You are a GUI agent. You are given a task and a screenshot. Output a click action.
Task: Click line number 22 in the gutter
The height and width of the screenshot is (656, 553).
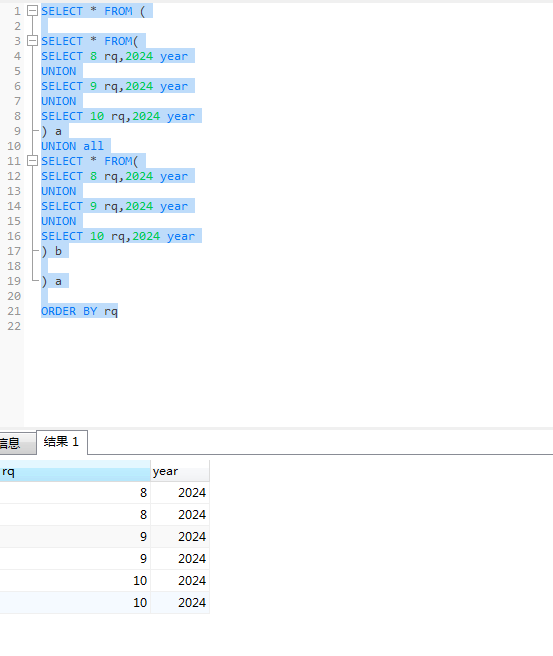14,326
